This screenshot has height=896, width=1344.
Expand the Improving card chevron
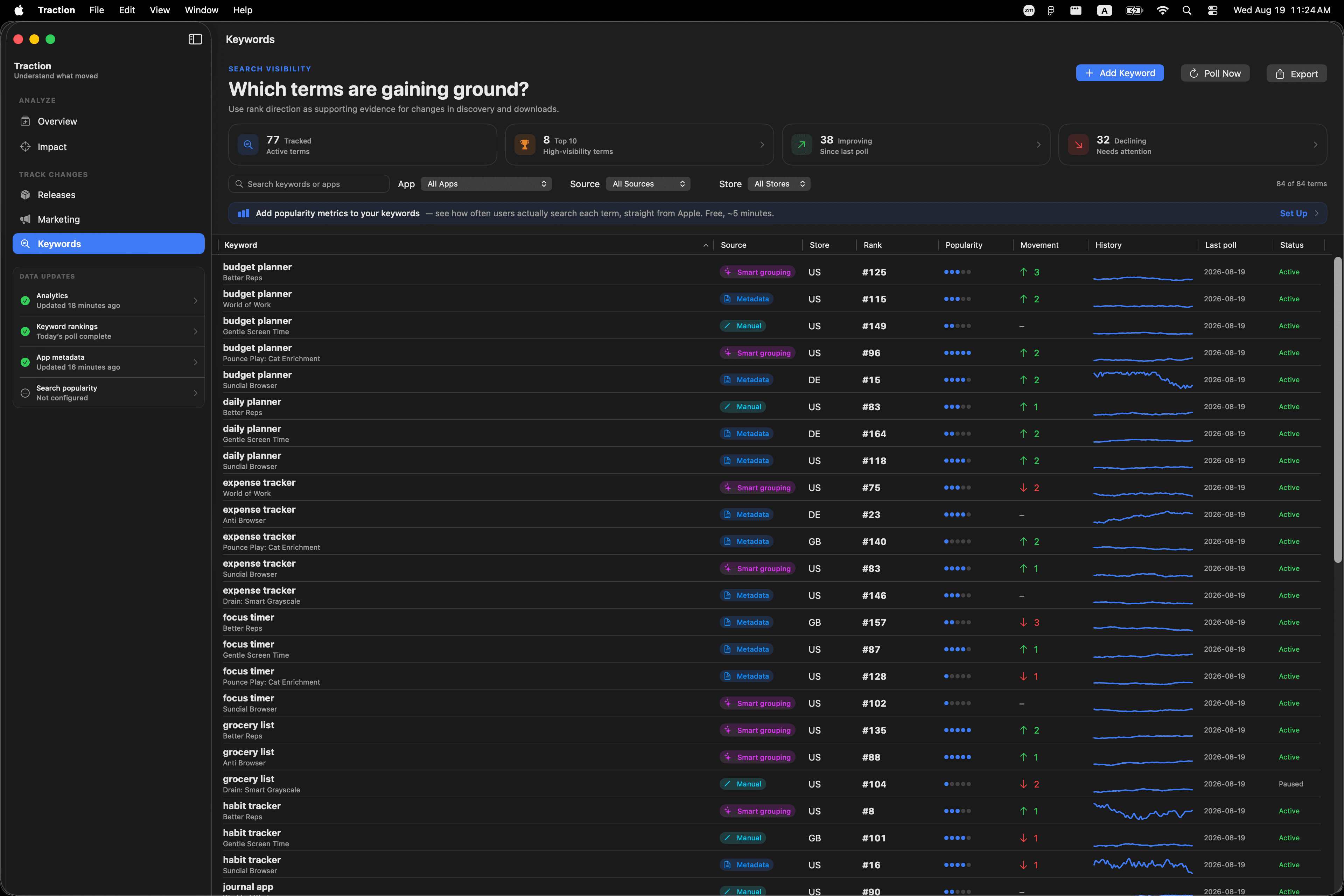pos(1038,145)
